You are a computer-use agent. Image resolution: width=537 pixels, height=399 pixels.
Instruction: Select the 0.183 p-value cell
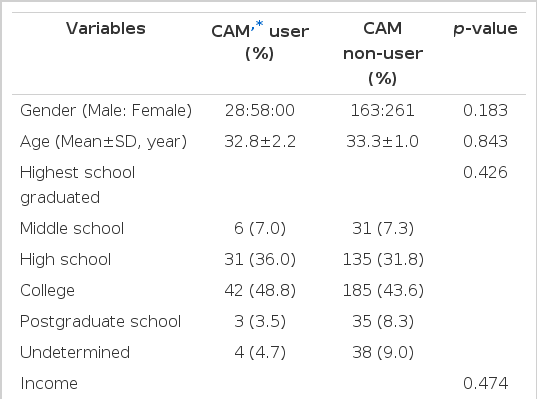click(x=485, y=111)
